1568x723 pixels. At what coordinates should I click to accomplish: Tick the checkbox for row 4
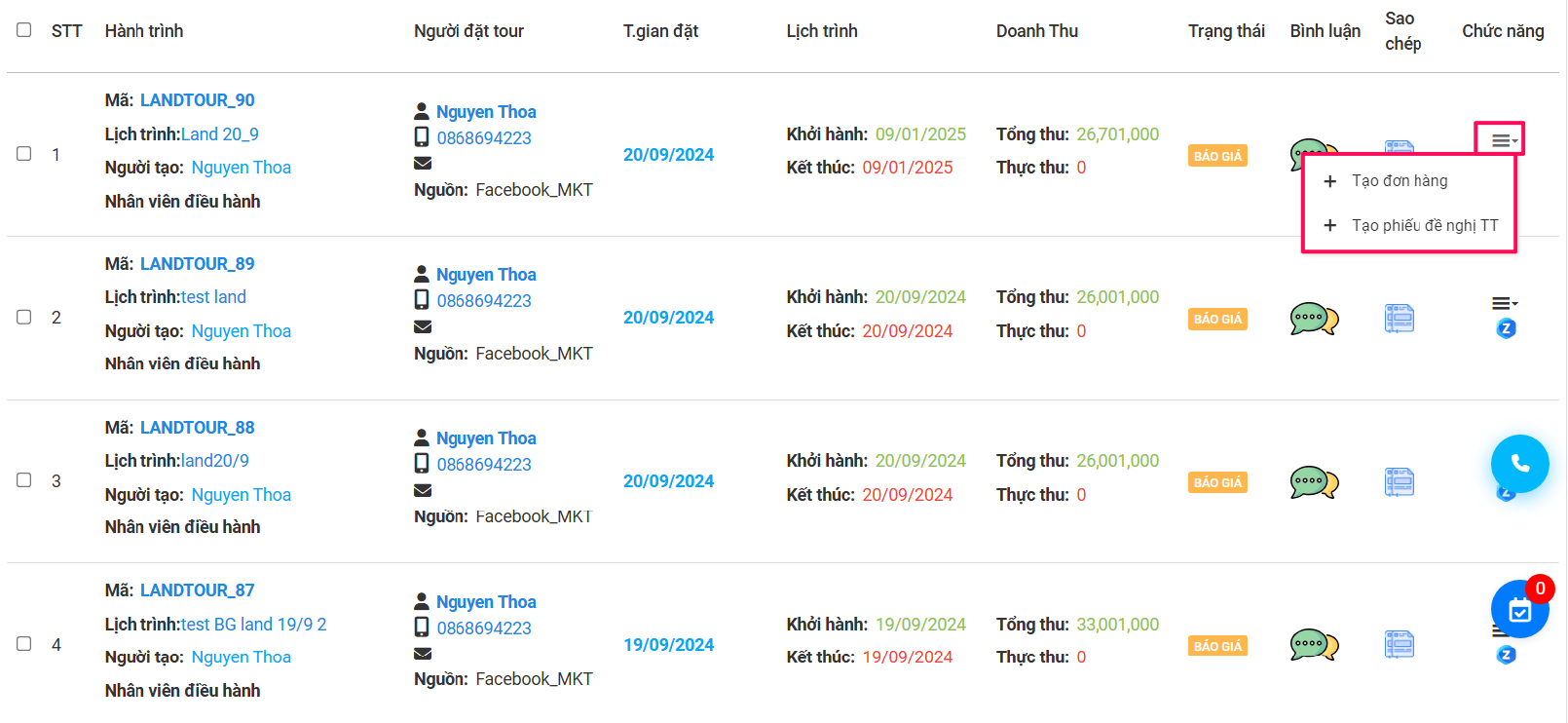click(24, 644)
